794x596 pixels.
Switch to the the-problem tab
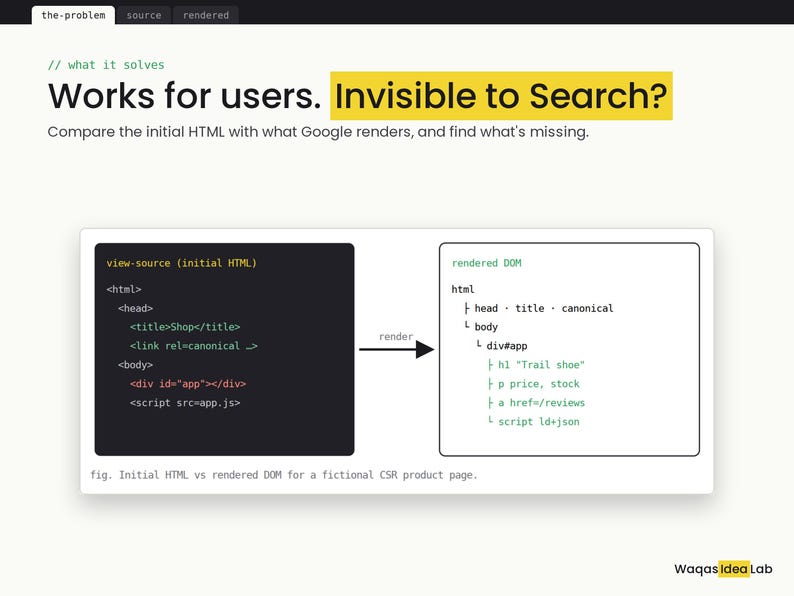73,15
